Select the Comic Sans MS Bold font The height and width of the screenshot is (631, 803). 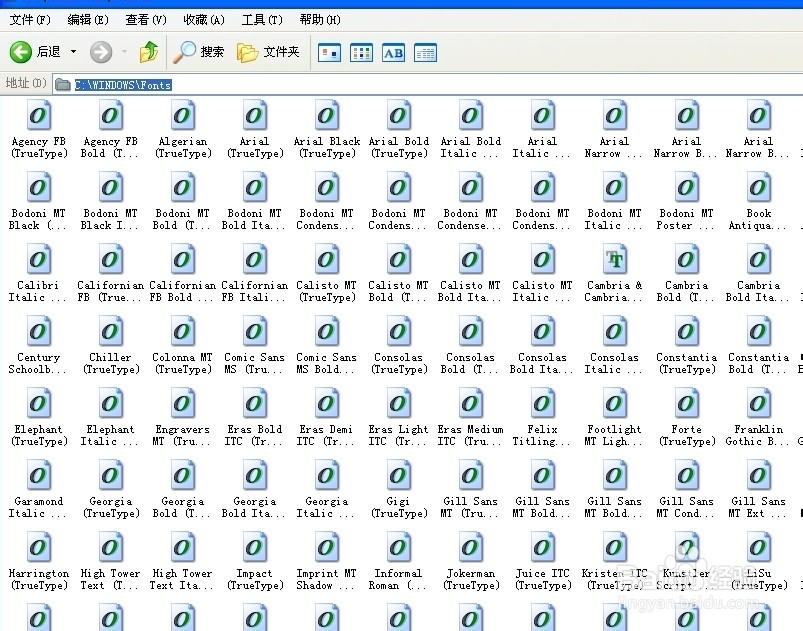(x=326, y=345)
